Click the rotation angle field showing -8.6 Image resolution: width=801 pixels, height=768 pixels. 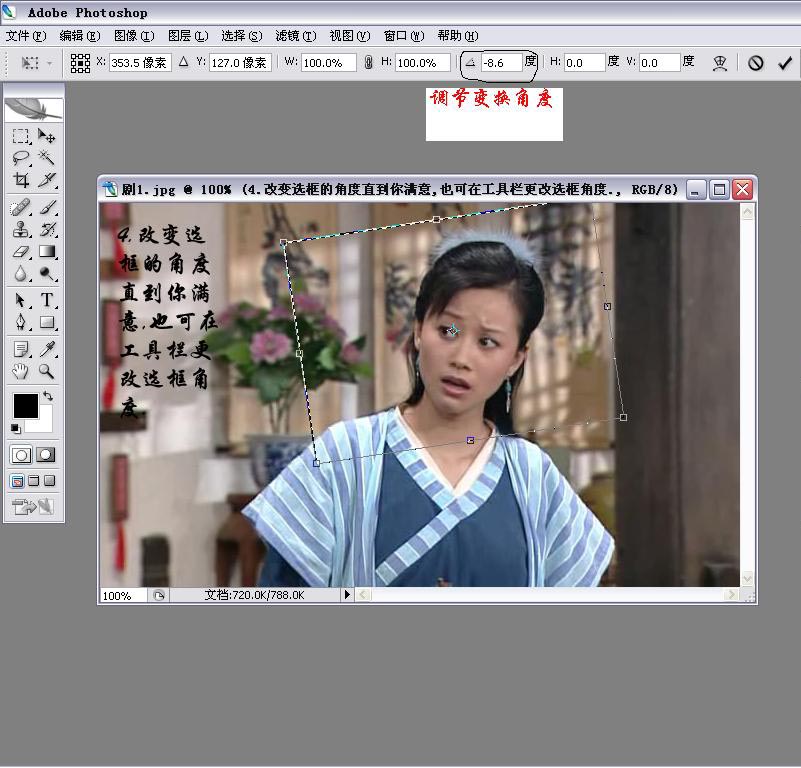click(x=502, y=62)
